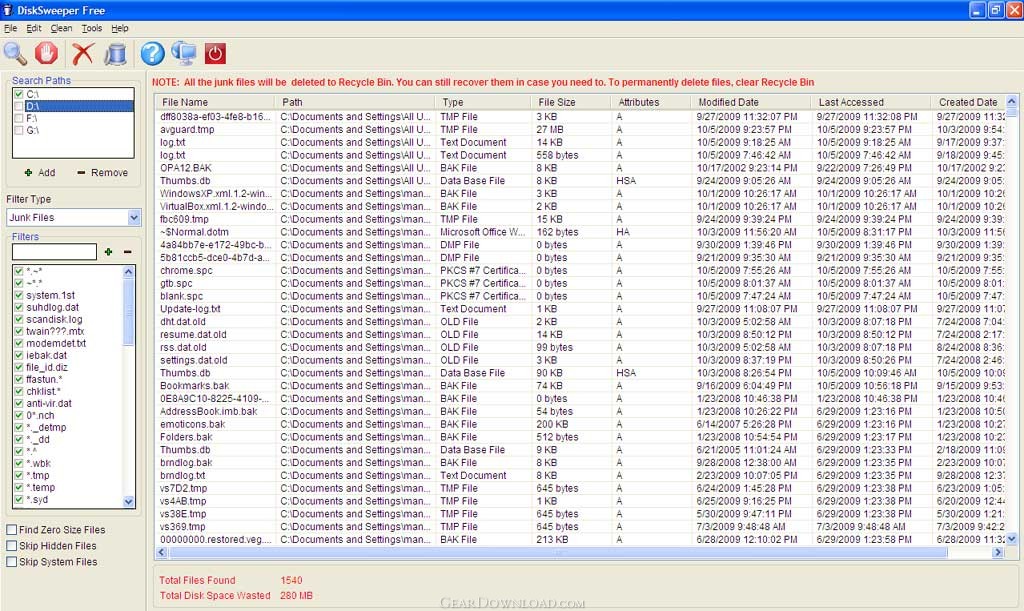Select the OPA12.BAK file row

point(581,168)
